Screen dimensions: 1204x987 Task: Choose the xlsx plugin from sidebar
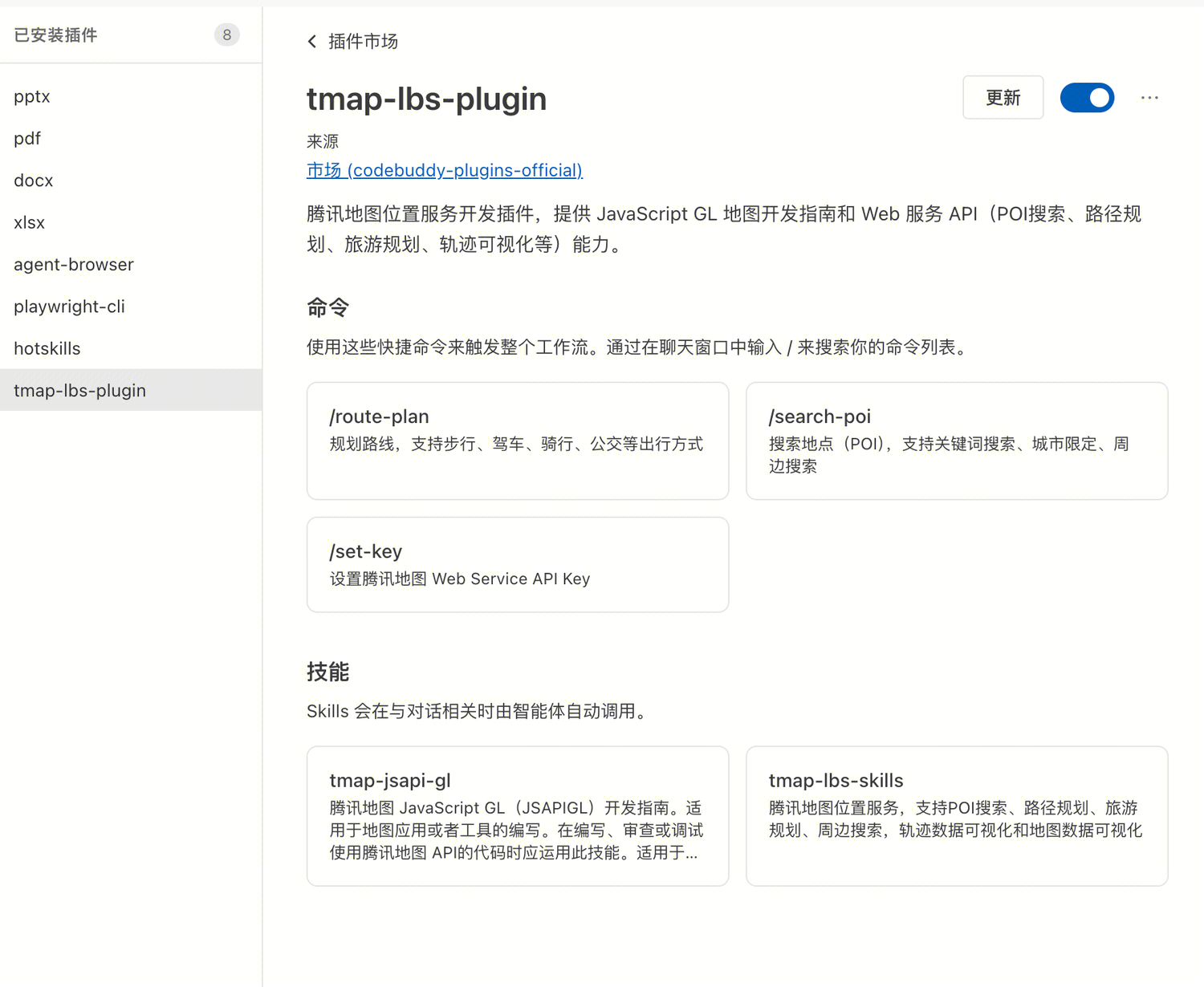30,222
